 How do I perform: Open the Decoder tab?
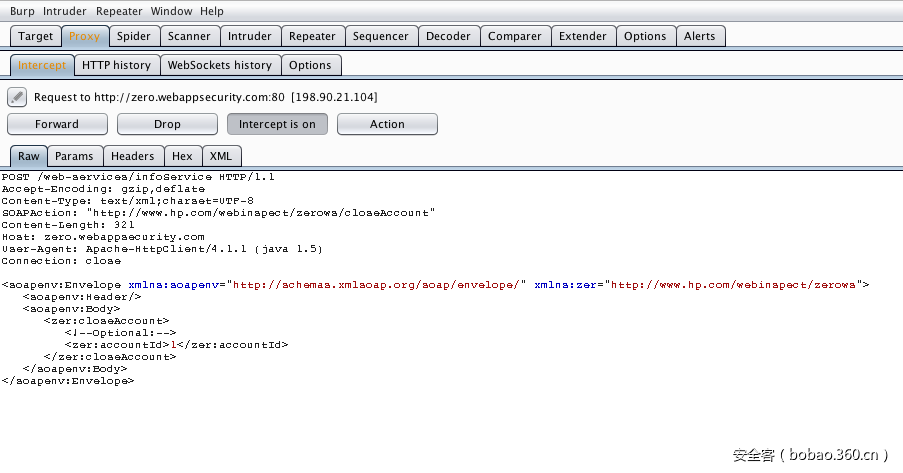coord(448,36)
